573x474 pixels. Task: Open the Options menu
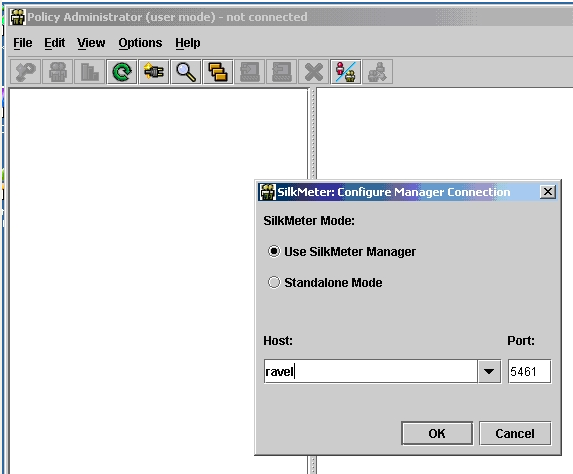[140, 43]
